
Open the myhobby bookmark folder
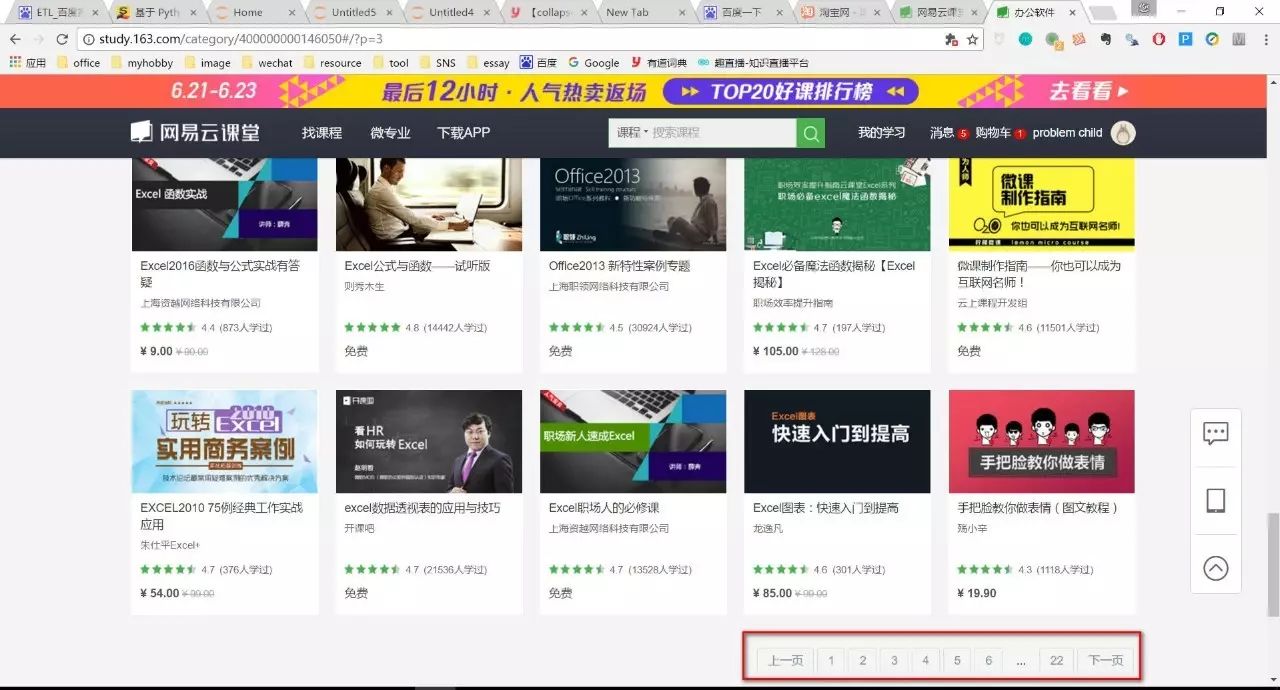coord(142,62)
